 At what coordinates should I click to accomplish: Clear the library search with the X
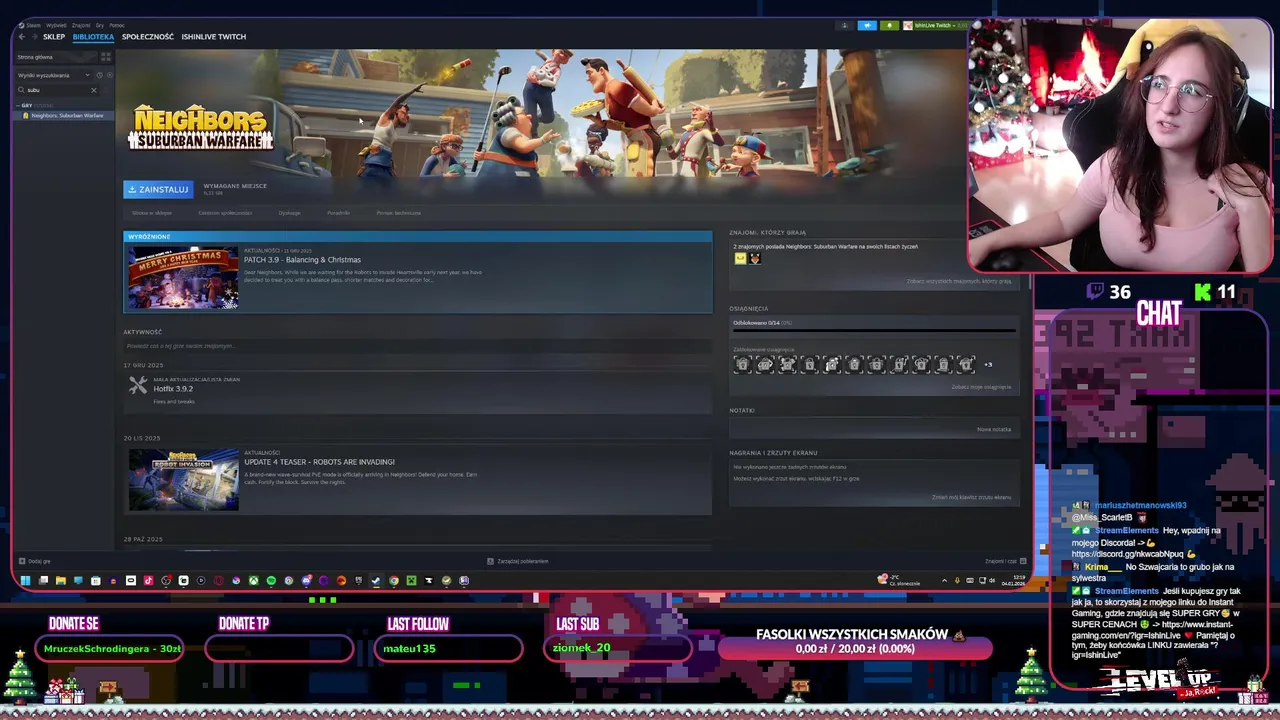[94, 90]
